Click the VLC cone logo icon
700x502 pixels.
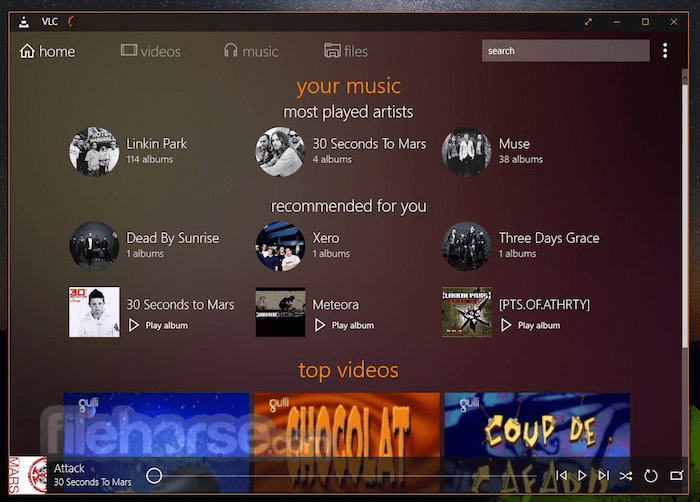click(24, 22)
